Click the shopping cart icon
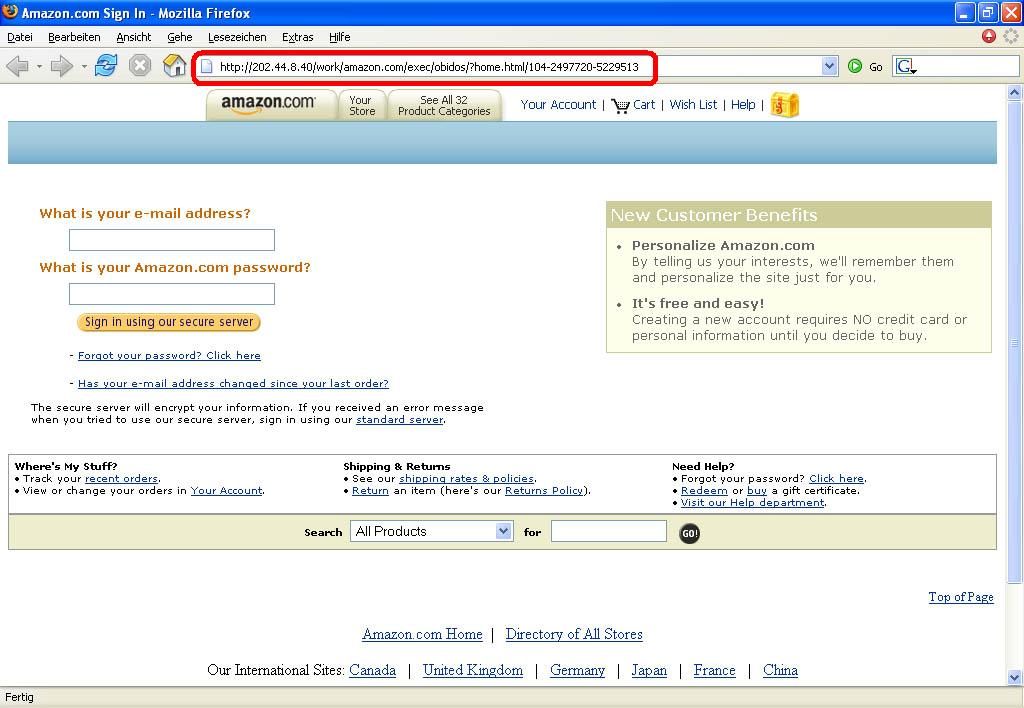Screen dimensions: 1024x708 (x=620, y=105)
